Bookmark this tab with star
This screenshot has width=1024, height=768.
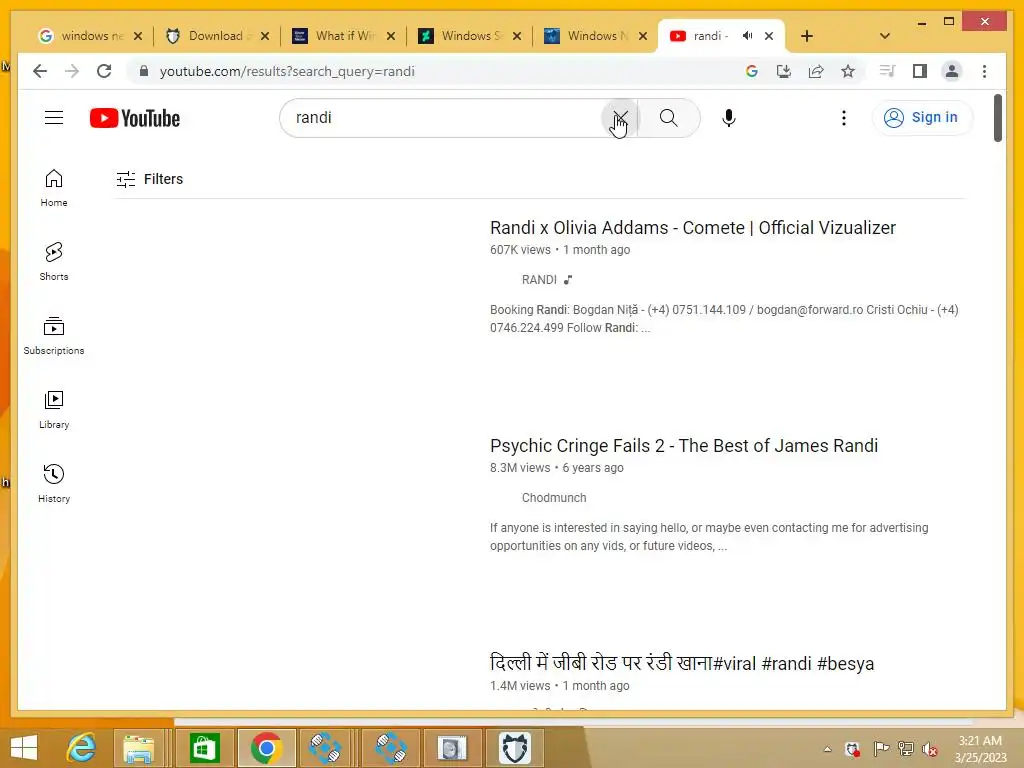tap(848, 71)
